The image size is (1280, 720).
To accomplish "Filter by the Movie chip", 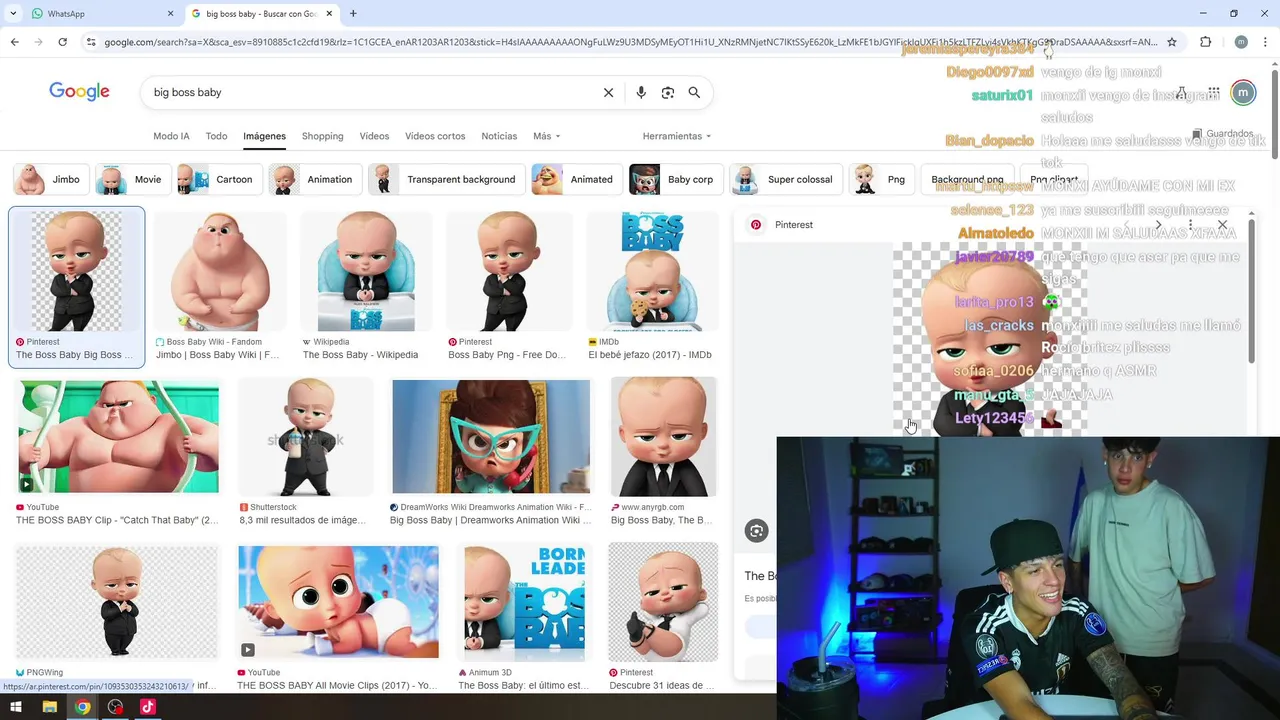I will [x=131, y=179].
